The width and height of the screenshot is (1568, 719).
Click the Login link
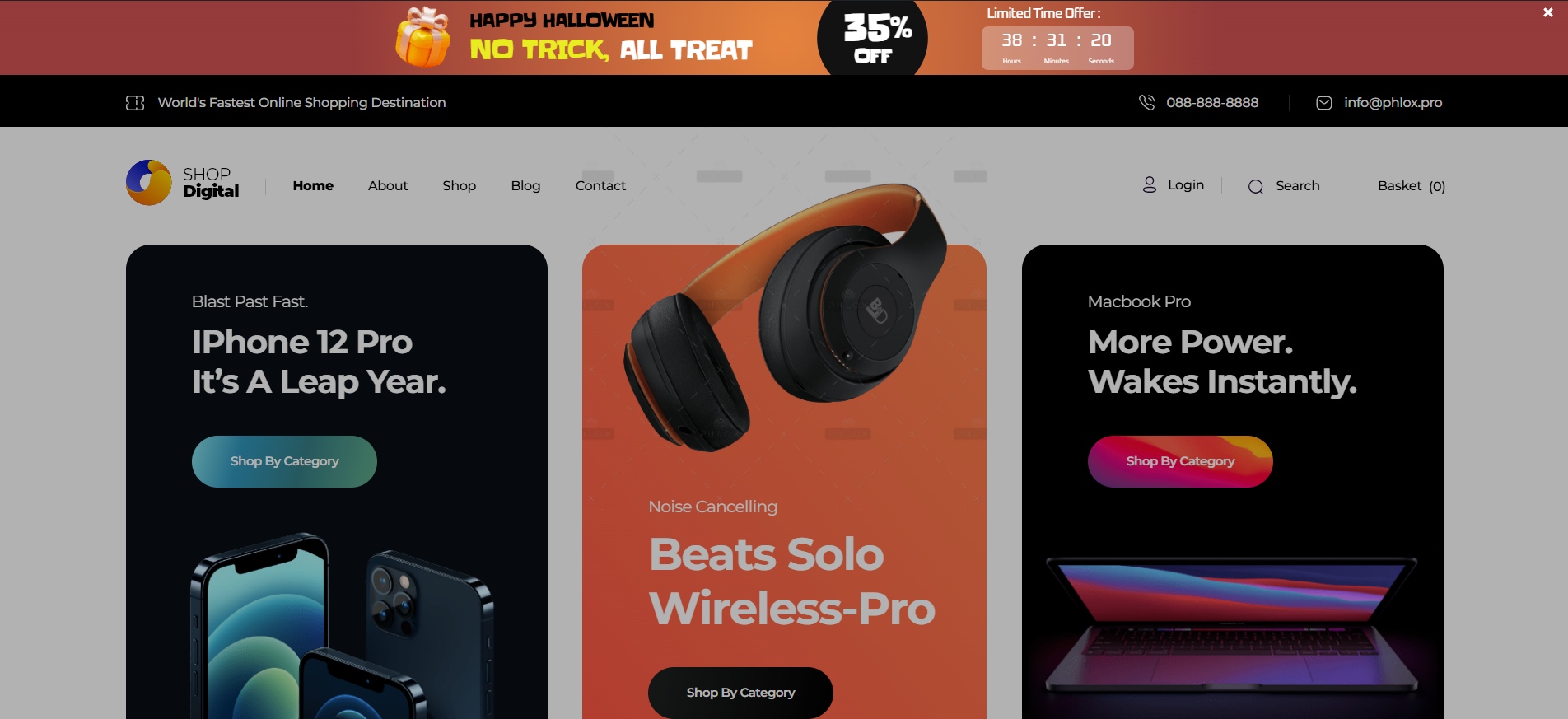point(1186,185)
